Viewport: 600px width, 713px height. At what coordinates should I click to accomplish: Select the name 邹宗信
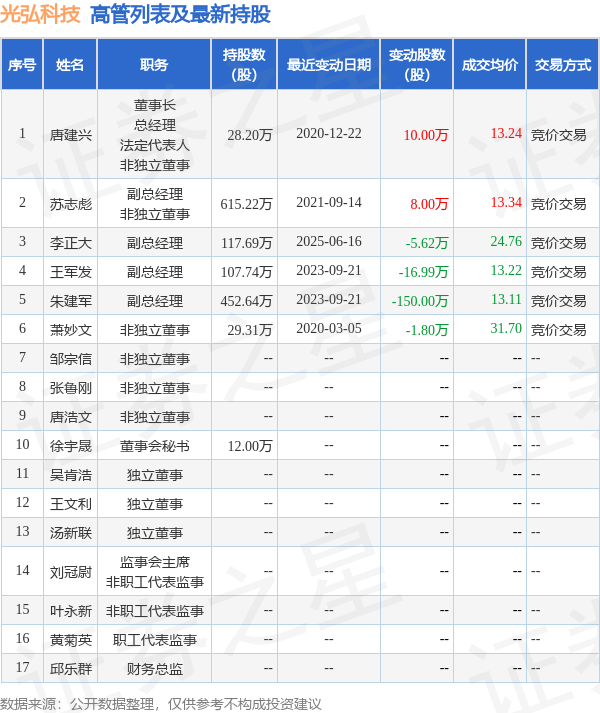click(71, 359)
